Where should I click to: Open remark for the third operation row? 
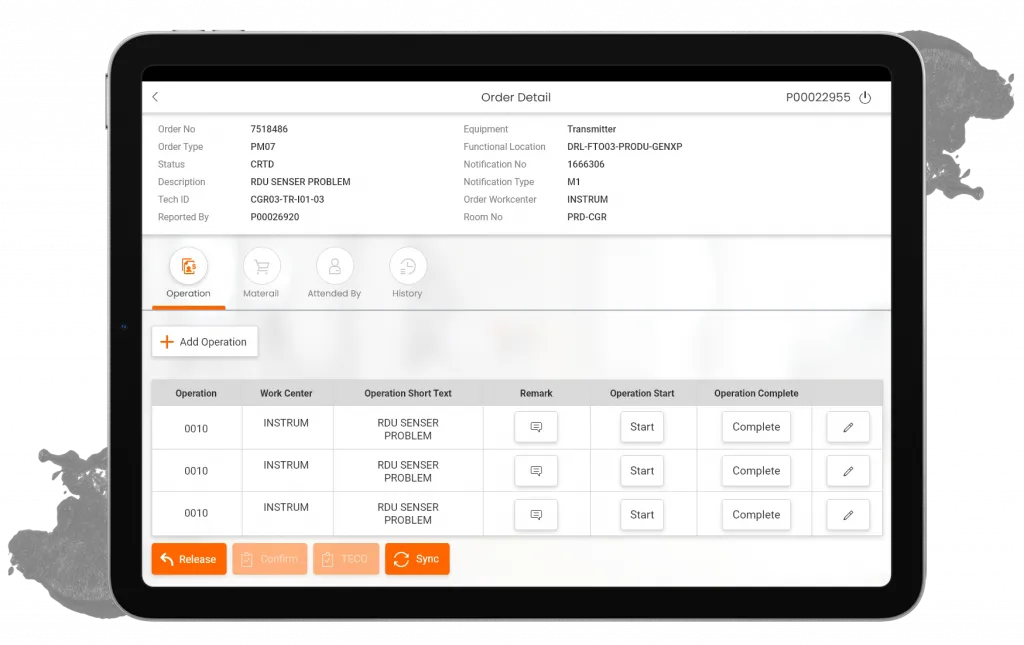[x=536, y=514]
